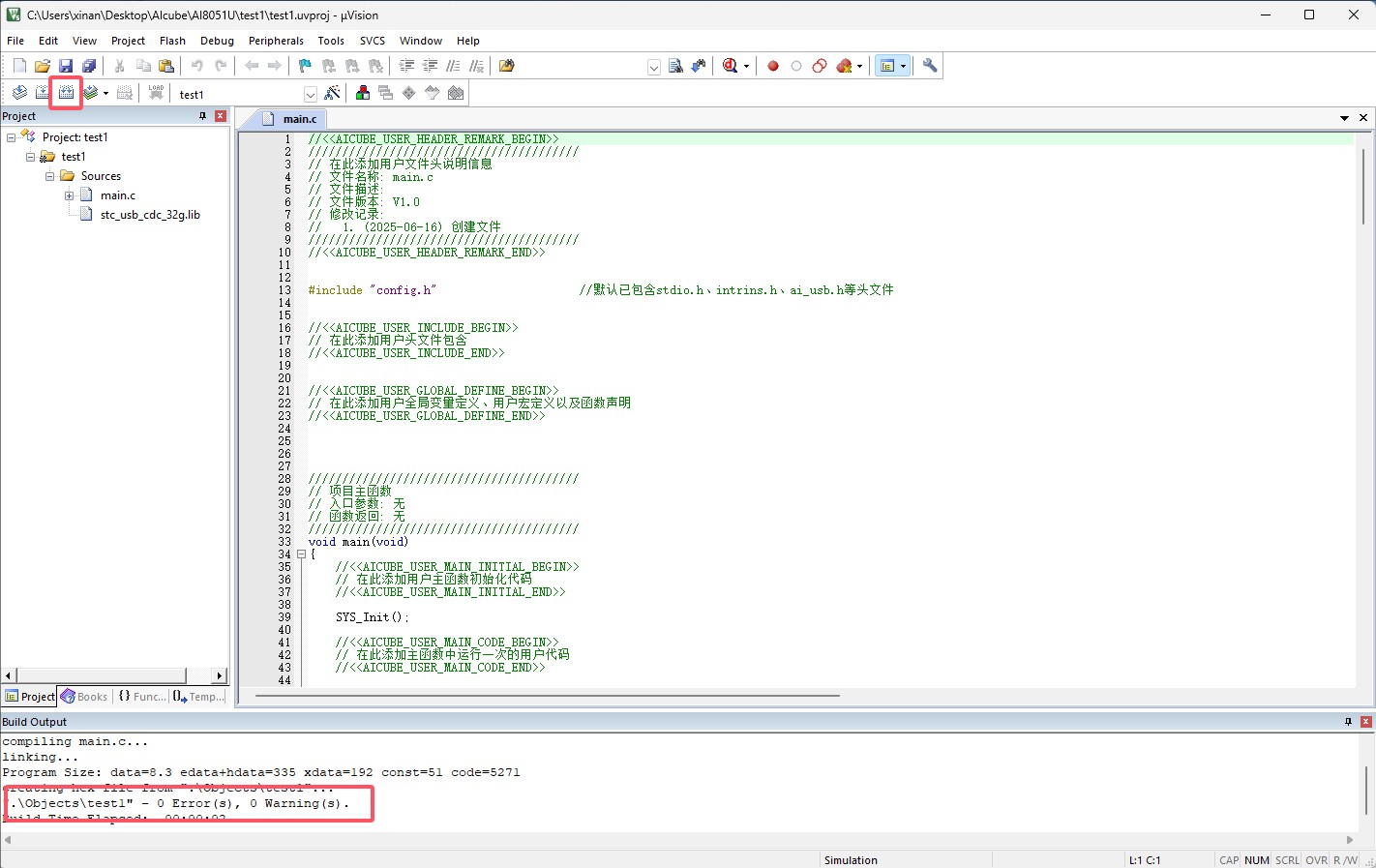The width and height of the screenshot is (1376, 868).
Task: Pin the Project panel
Action: pyautogui.click(x=202, y=116)
